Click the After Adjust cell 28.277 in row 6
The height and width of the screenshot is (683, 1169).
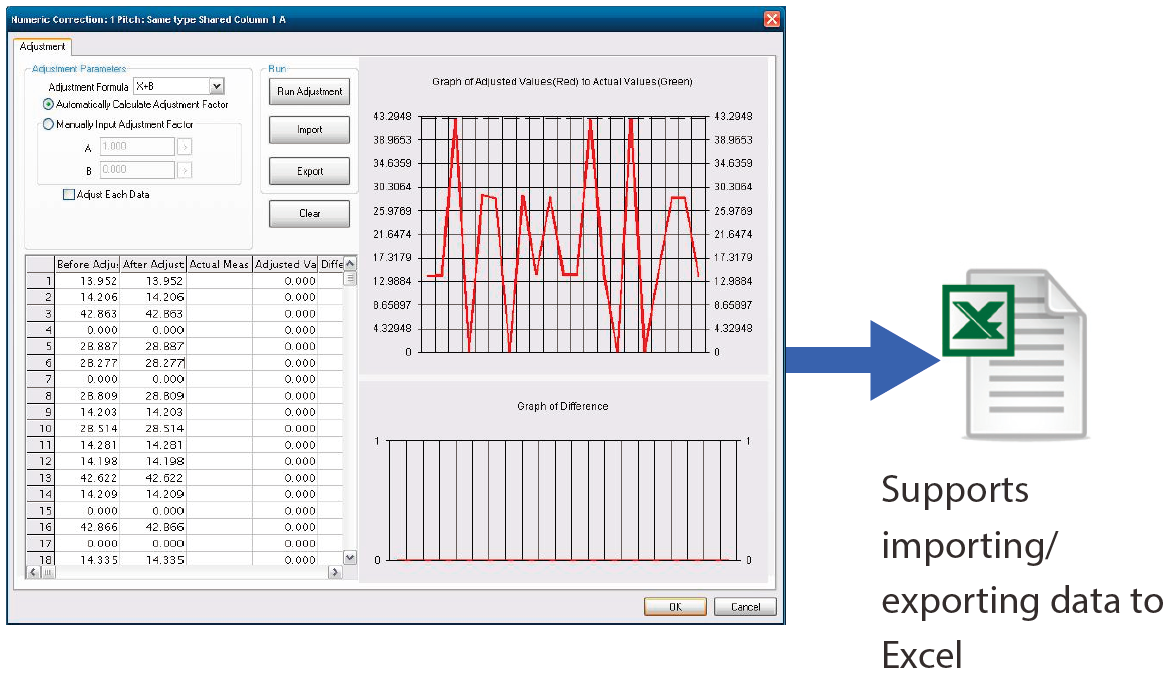(153, 363)
